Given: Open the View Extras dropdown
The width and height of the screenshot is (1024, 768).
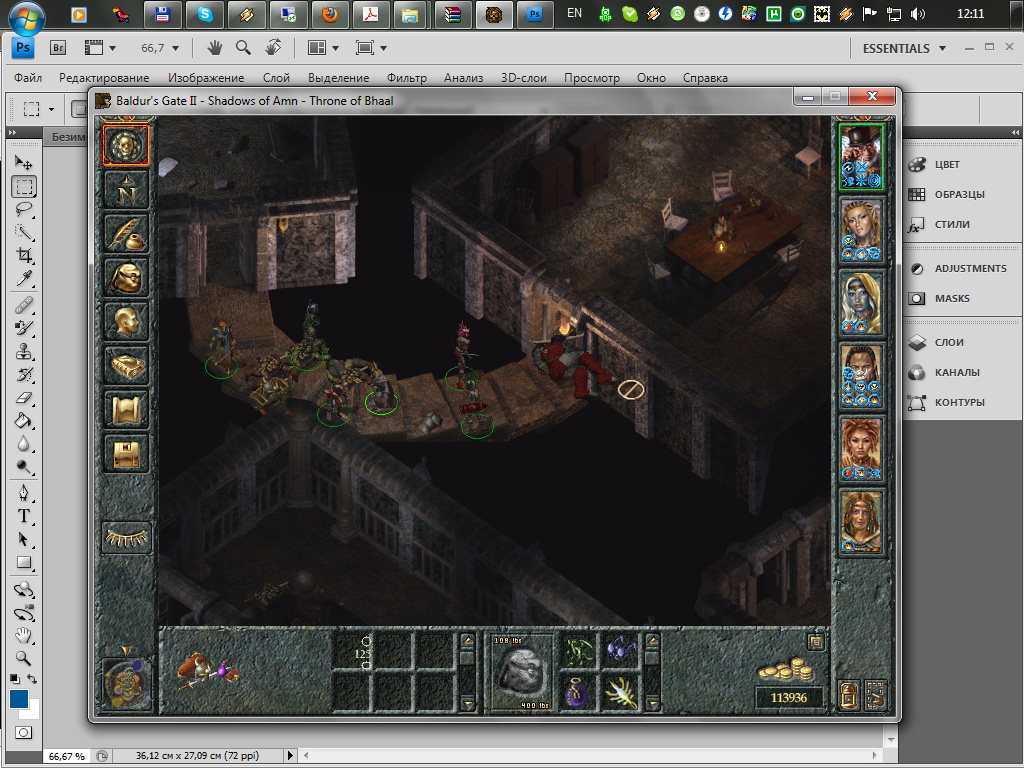Looking at the screenshot, I should tap(100, 48).
